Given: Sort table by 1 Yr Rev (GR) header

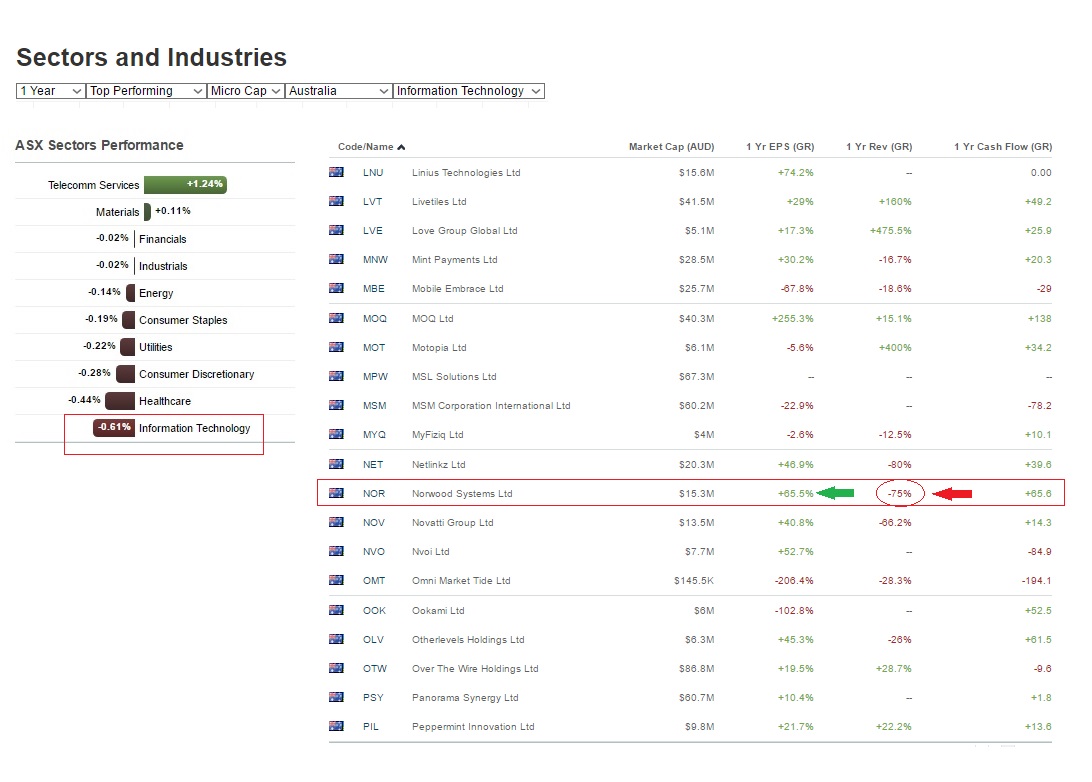Looking at the screenshot, I should click(879, 147).
